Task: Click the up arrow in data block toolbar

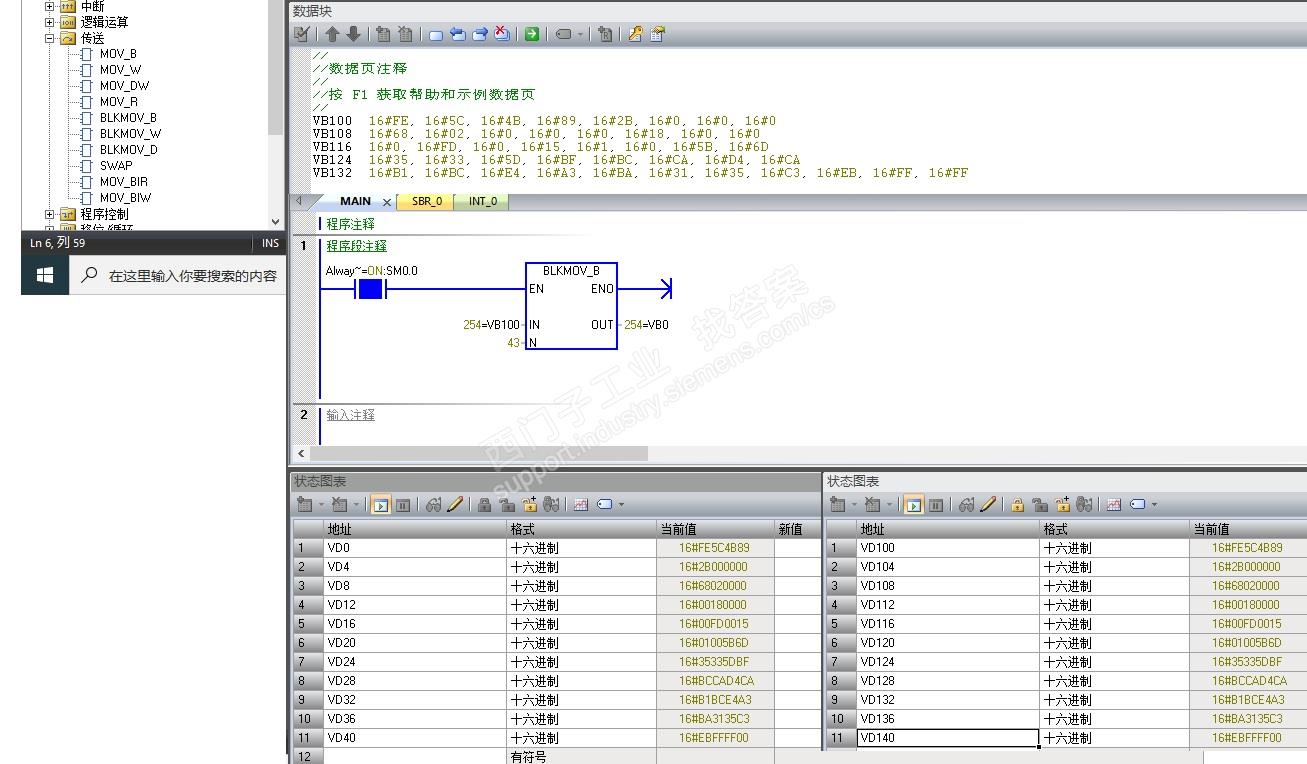Action: coord(333,34)
